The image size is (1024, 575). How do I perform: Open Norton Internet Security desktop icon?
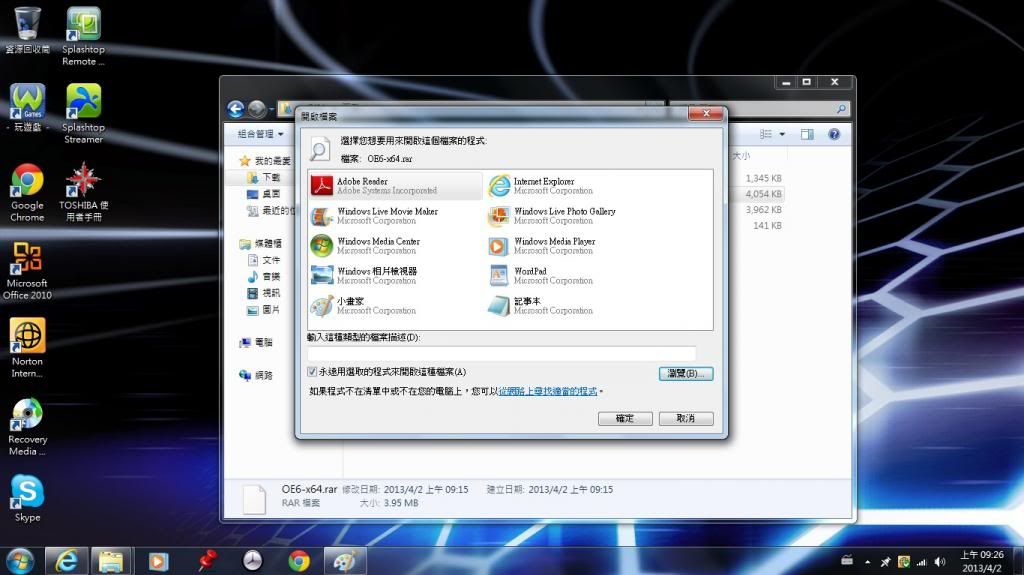coord(27,348)
